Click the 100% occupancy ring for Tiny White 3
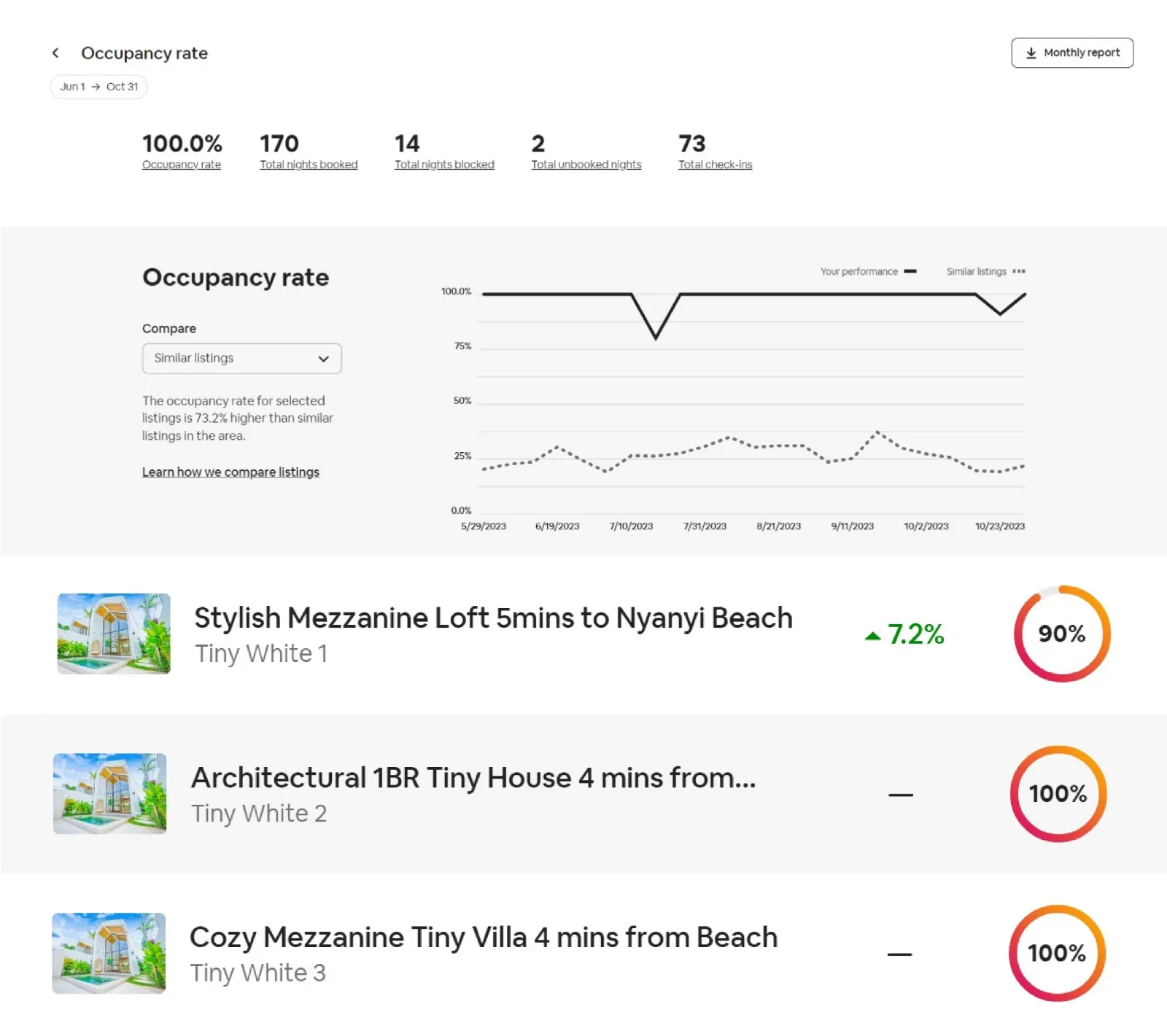Viewport: 1167px width, 1036px height. click(1056, 953)
